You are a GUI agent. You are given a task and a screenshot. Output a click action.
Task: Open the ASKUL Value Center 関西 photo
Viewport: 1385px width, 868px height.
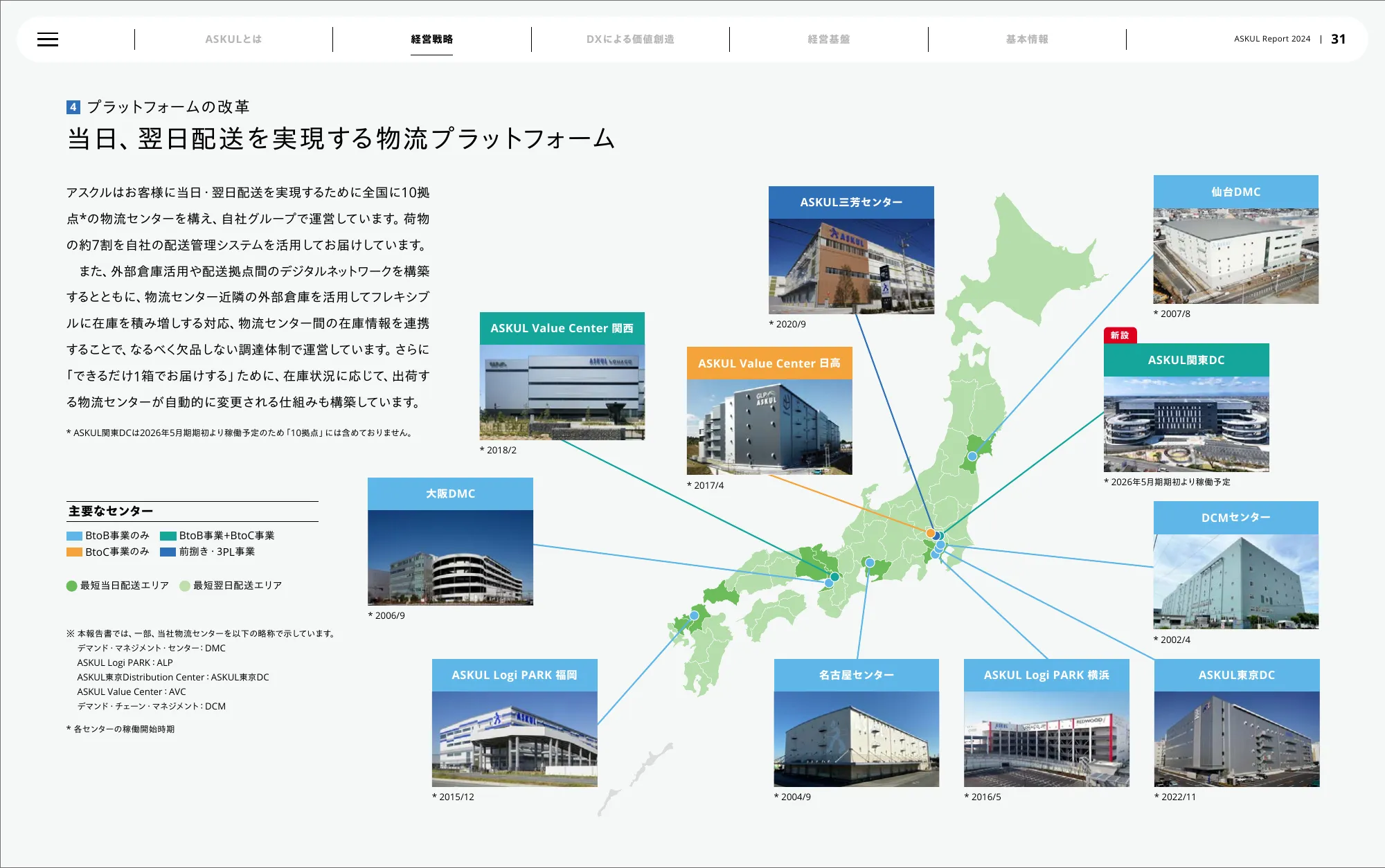[x=562, y=392]
